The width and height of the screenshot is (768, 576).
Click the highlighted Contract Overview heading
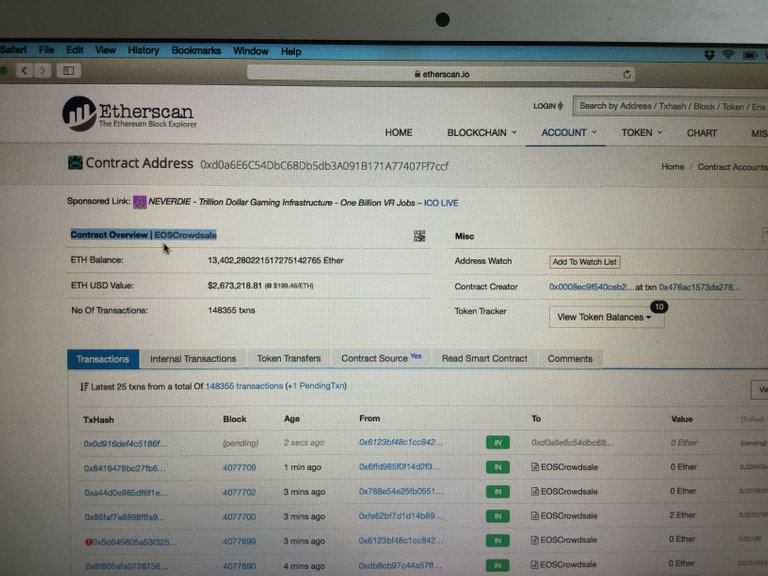click(144, 235)
